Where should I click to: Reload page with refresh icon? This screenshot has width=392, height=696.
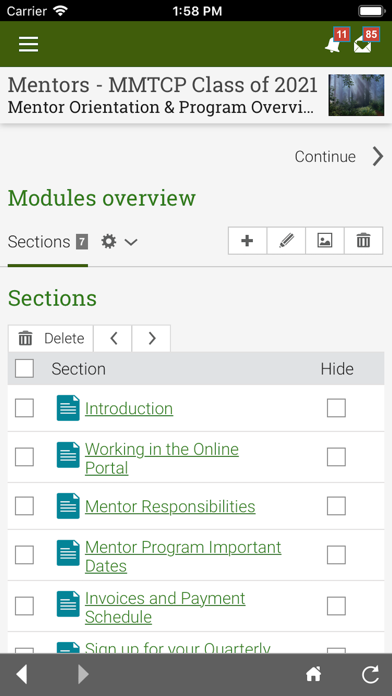click(370, 675)
